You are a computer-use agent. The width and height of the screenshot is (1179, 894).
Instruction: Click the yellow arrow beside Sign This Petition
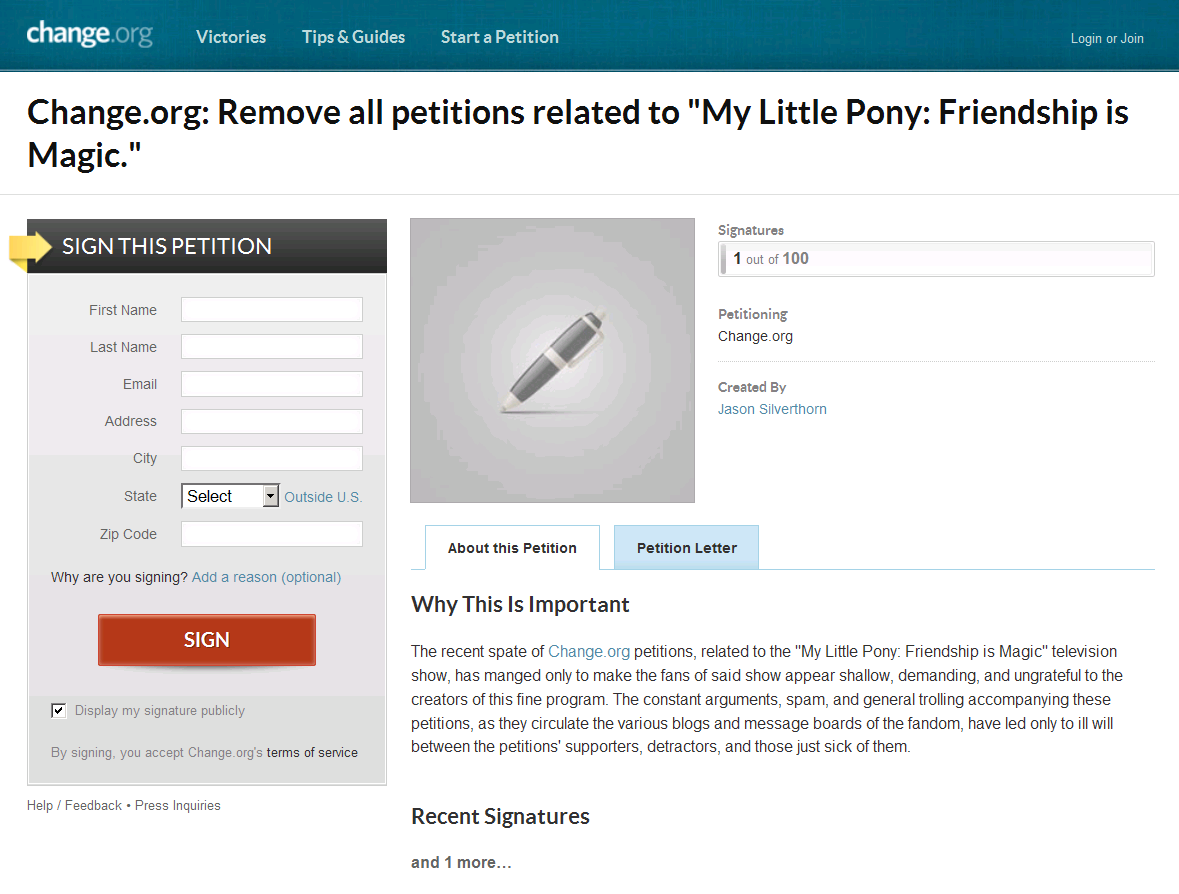(31, 247)
